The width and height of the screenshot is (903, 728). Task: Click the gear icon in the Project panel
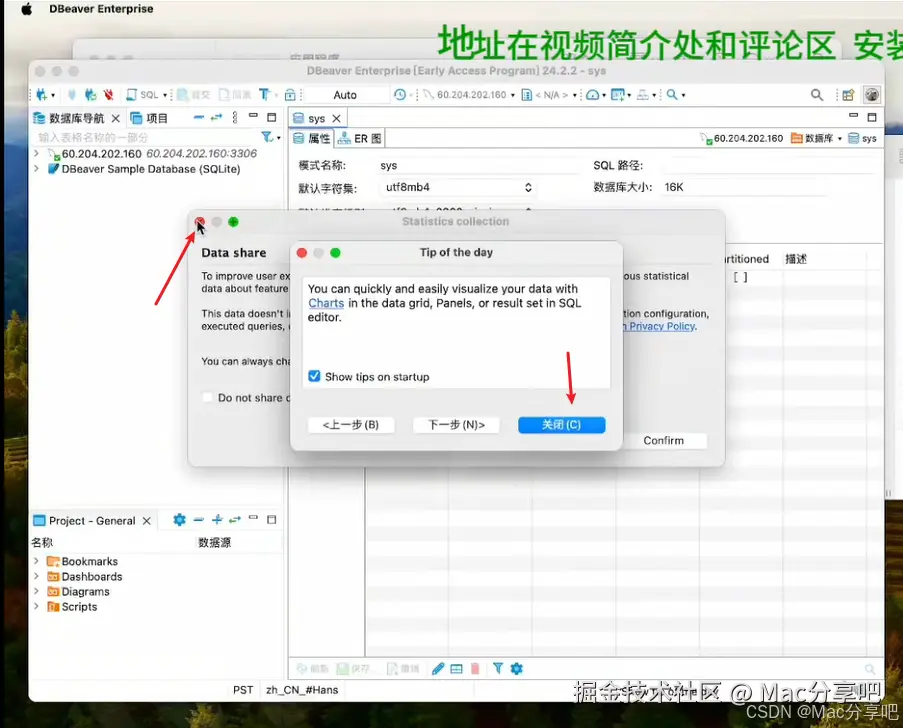[x=178, y=519]
